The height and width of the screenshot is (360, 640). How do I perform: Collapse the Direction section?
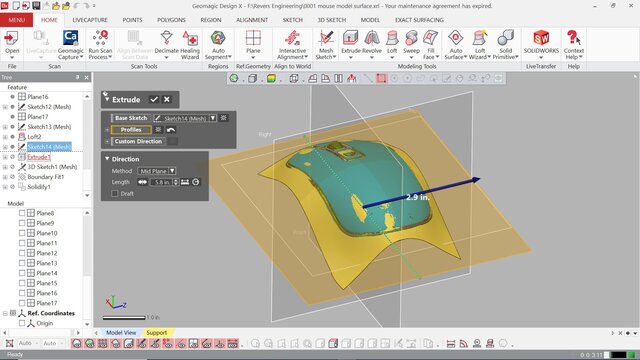point(107,159)
